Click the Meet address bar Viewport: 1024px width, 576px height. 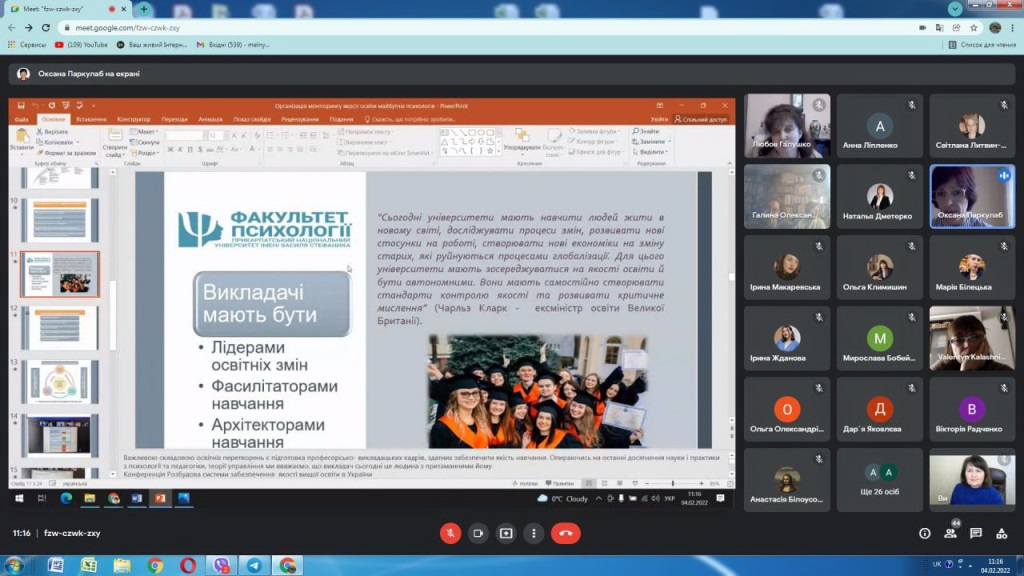400,28
